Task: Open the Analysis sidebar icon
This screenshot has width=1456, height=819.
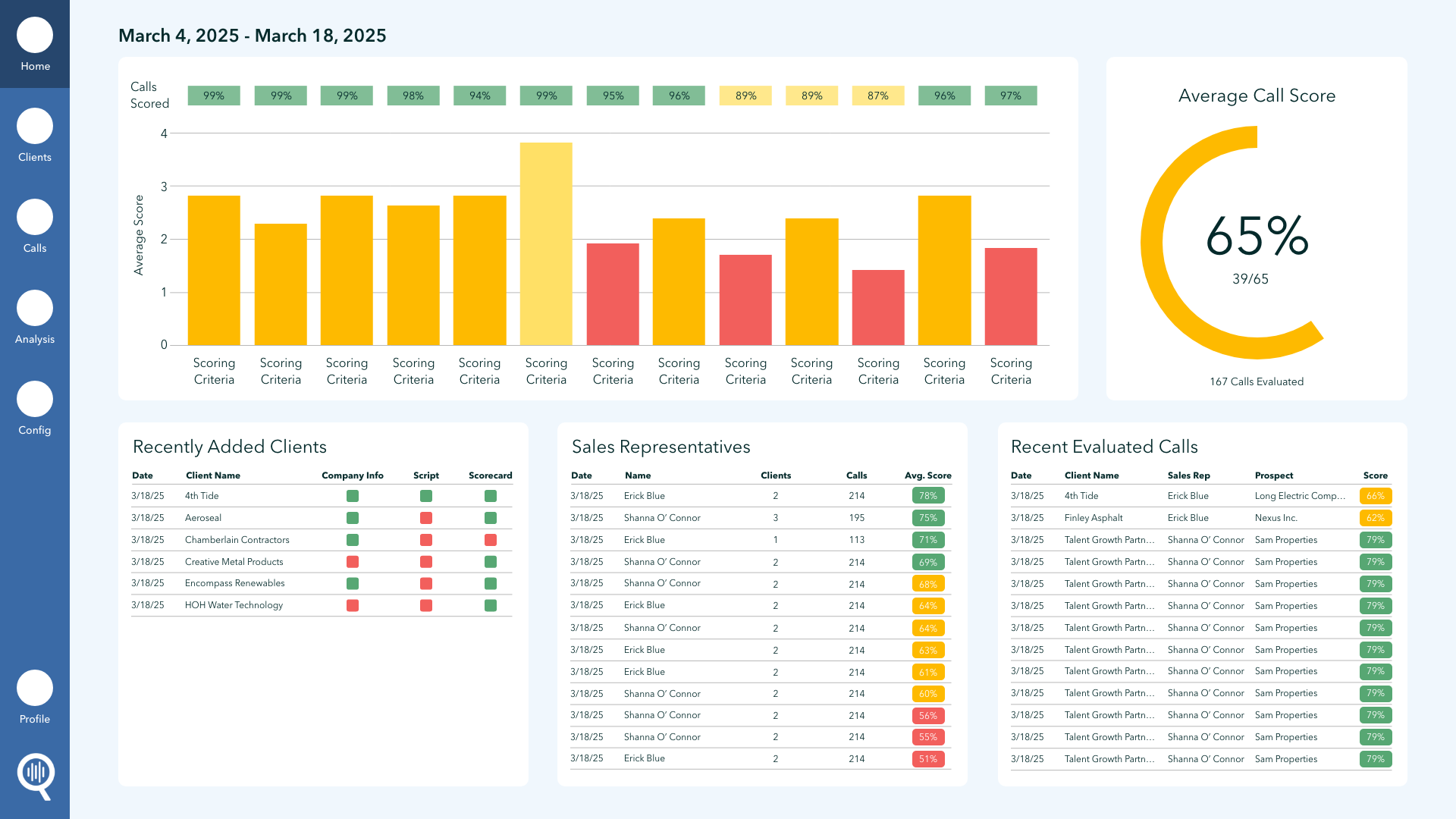Action: pyautogui.click(x=35, y=309)
